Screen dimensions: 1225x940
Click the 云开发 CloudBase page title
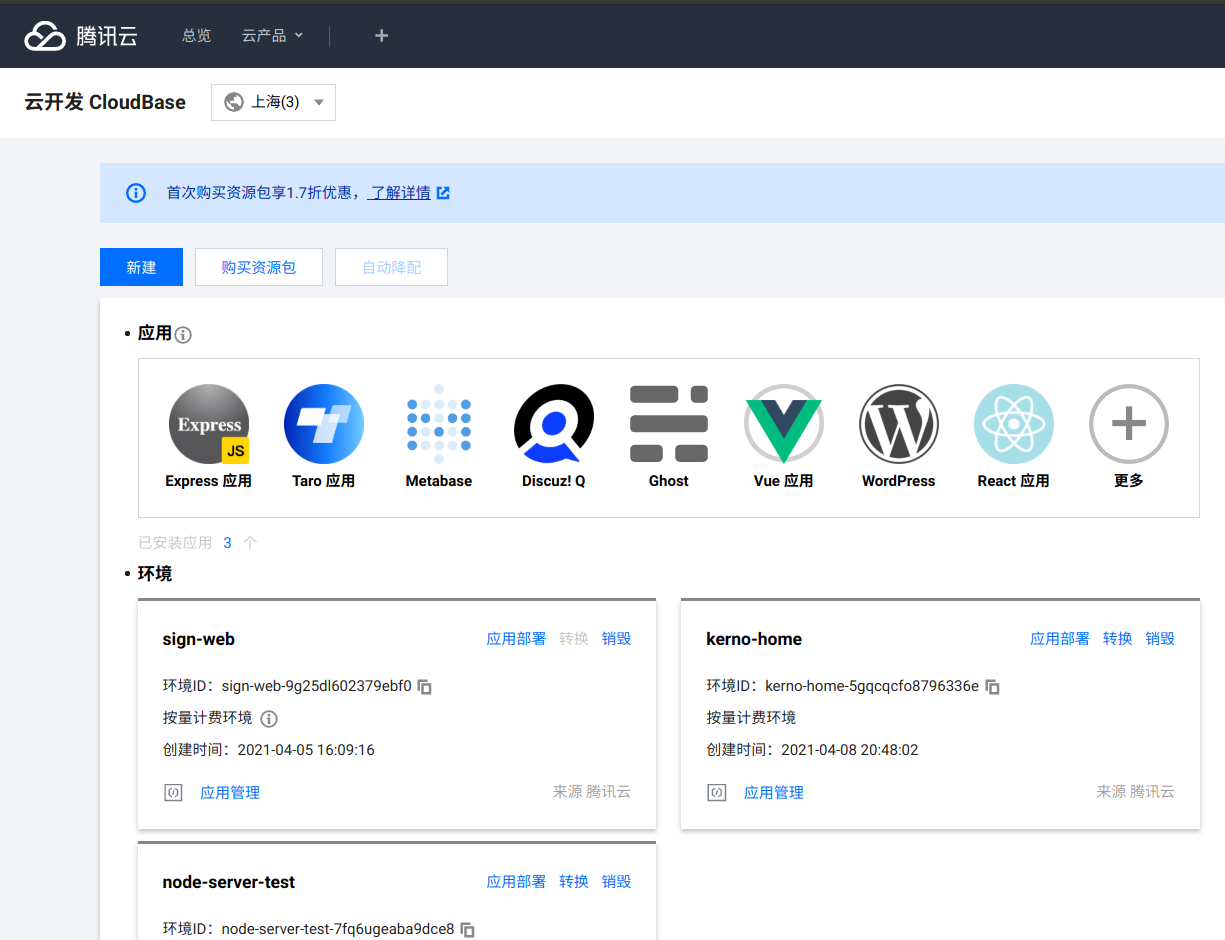pyautogui.click(x=105, y=102)
